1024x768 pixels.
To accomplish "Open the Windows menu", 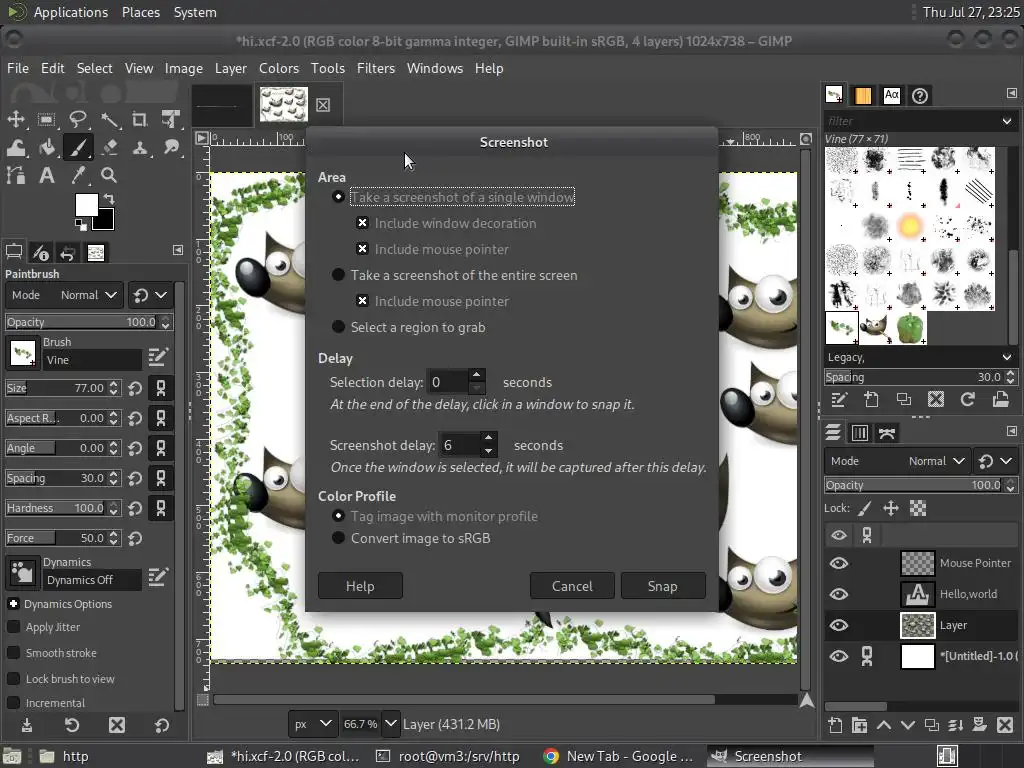I will [434, 69].
